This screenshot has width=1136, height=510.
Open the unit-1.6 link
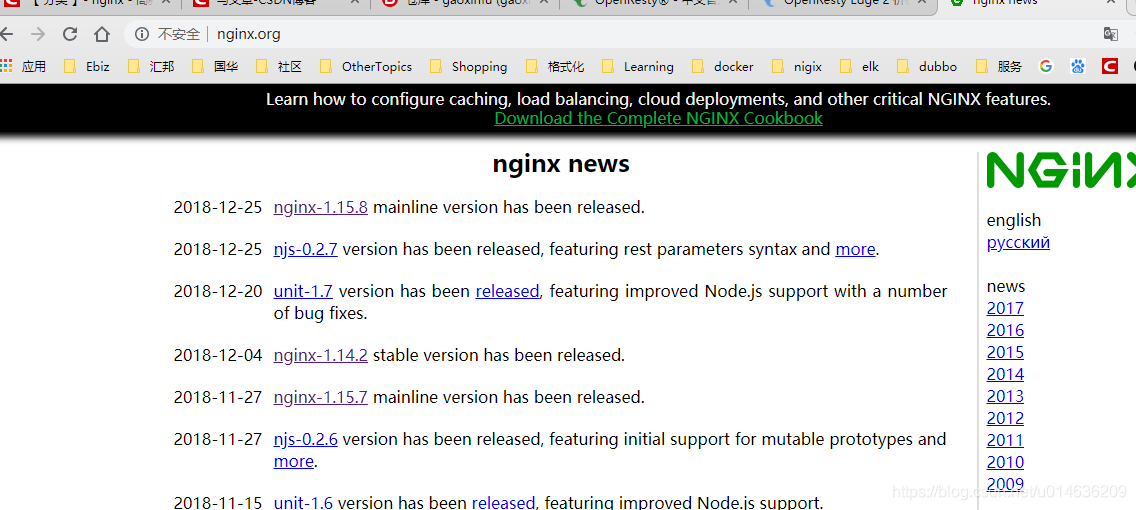[x=303, y=502]
